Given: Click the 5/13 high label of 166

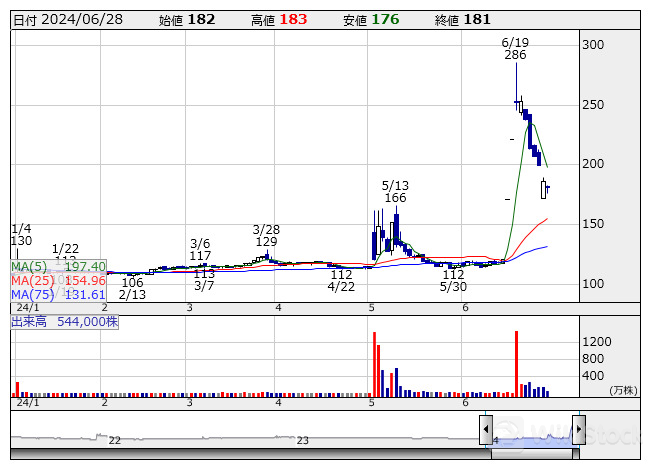Looking at the screenshot, I should (395, 192).
